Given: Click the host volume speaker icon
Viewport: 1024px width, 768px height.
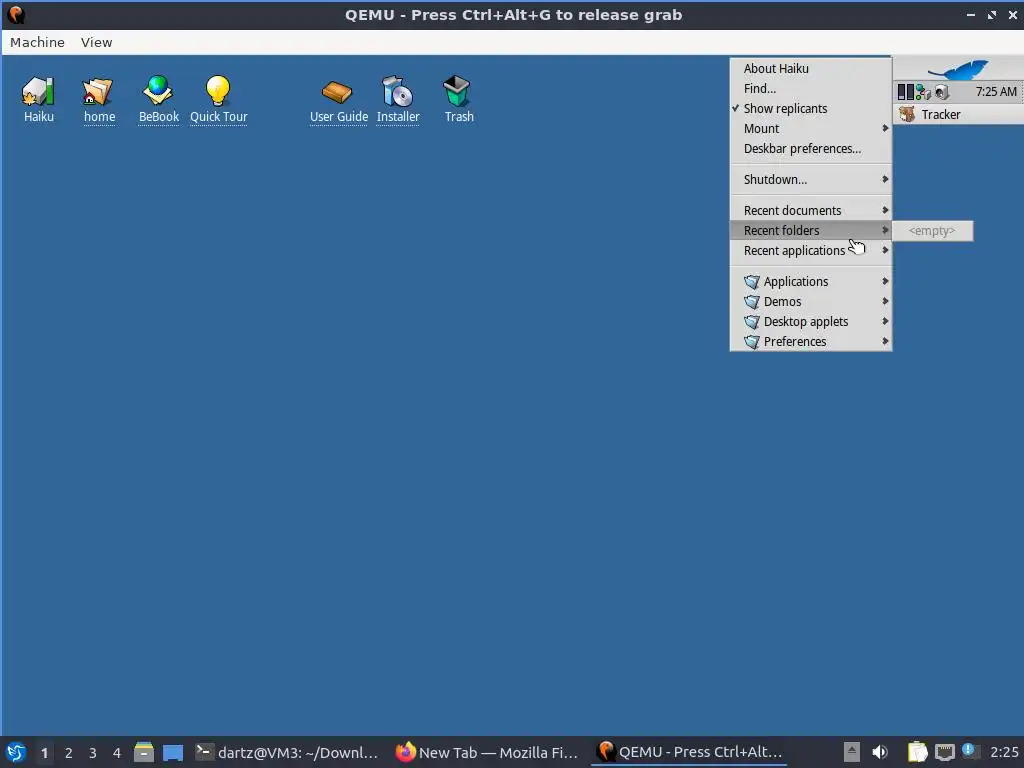Looking at the screenshot, I should coord(880,752).
